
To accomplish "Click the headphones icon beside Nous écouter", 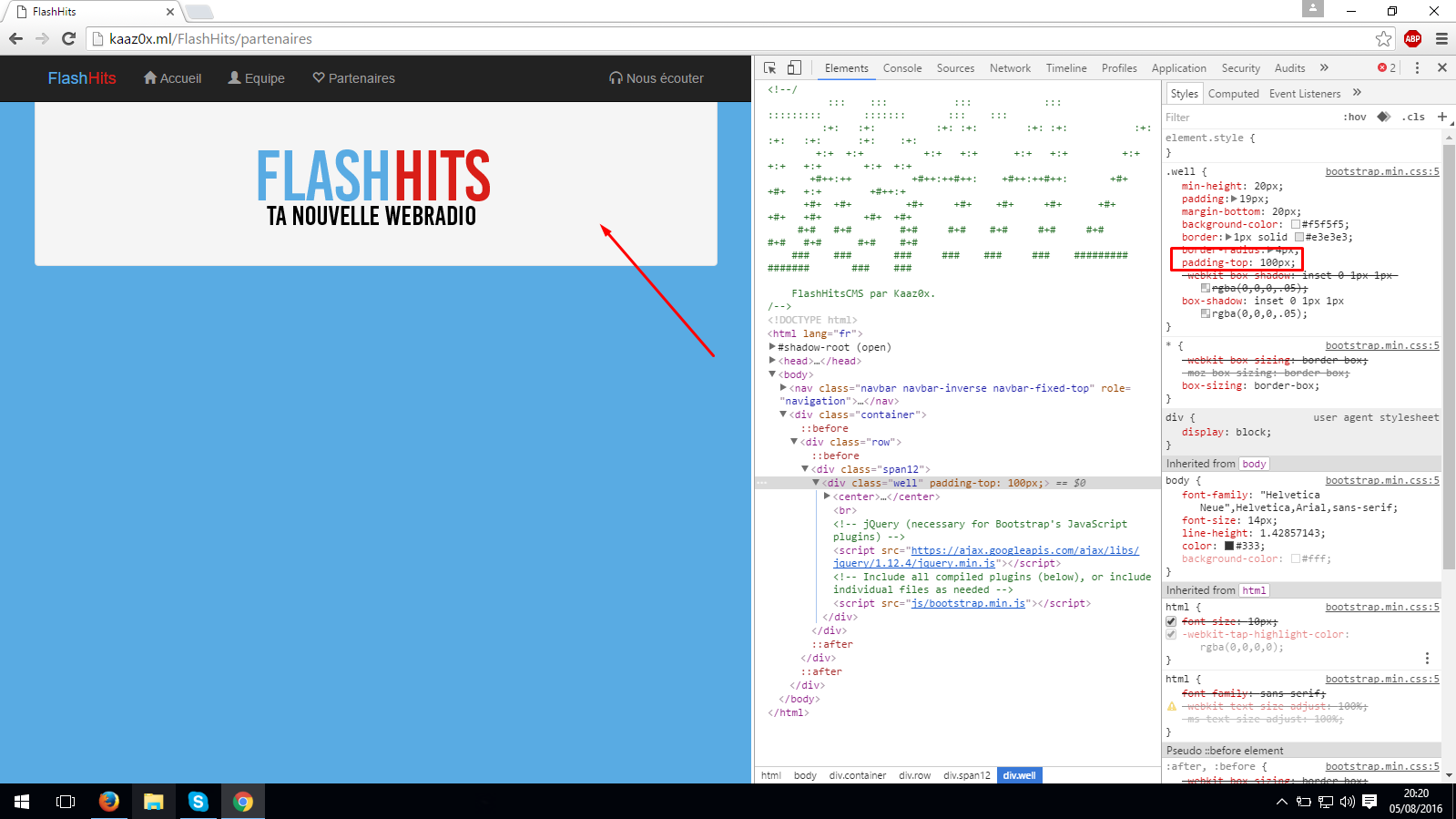I will tap(616, 78).
